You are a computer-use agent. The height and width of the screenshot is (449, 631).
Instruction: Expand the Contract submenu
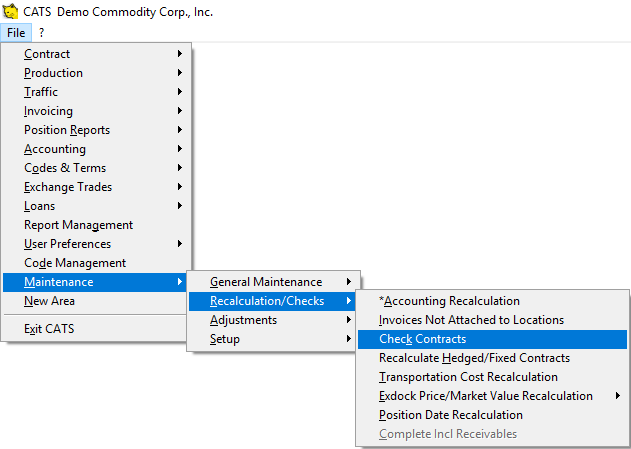[x=95, y=54]
